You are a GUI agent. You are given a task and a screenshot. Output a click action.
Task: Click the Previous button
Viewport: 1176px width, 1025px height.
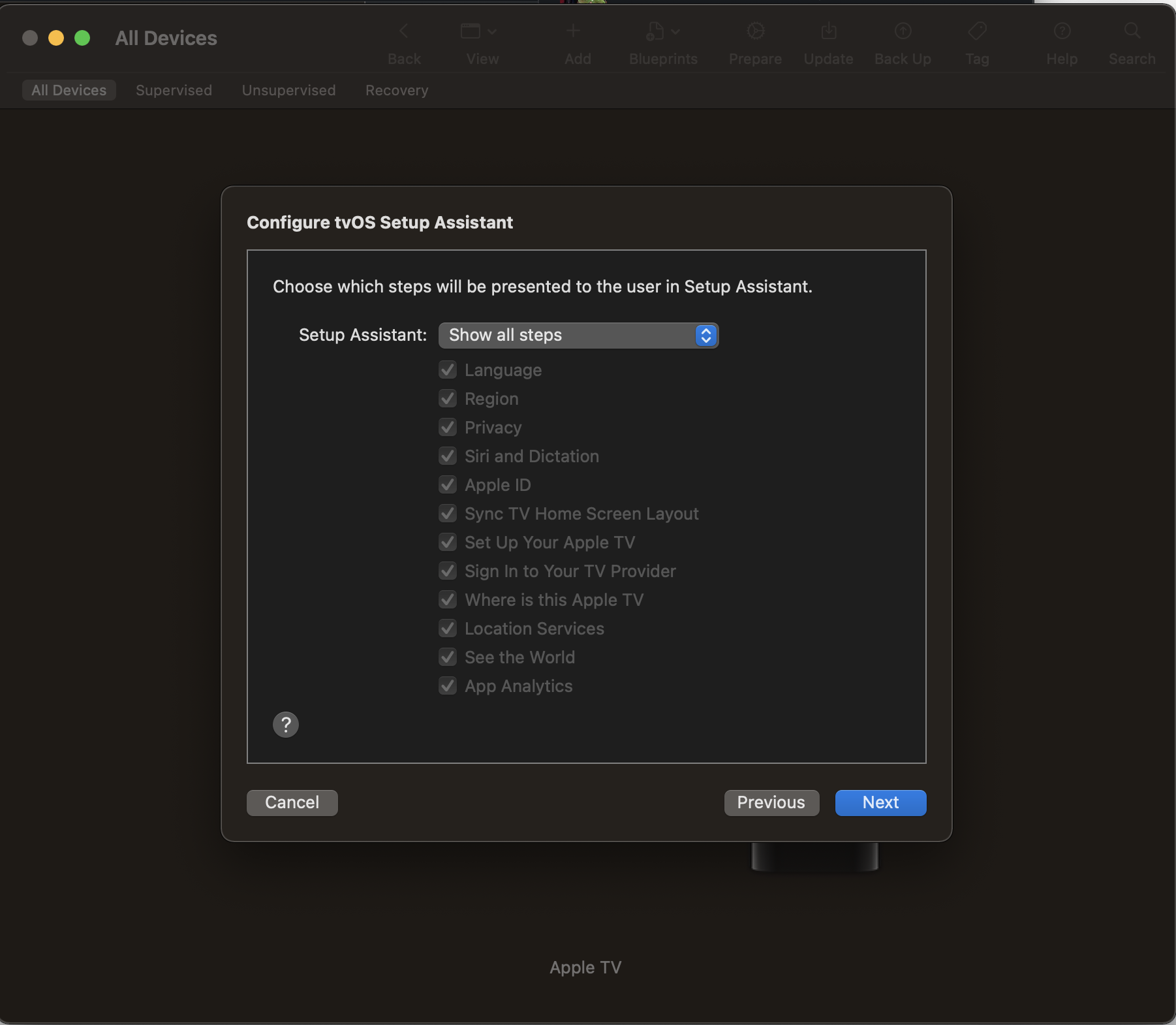click(x=771, y=803)
